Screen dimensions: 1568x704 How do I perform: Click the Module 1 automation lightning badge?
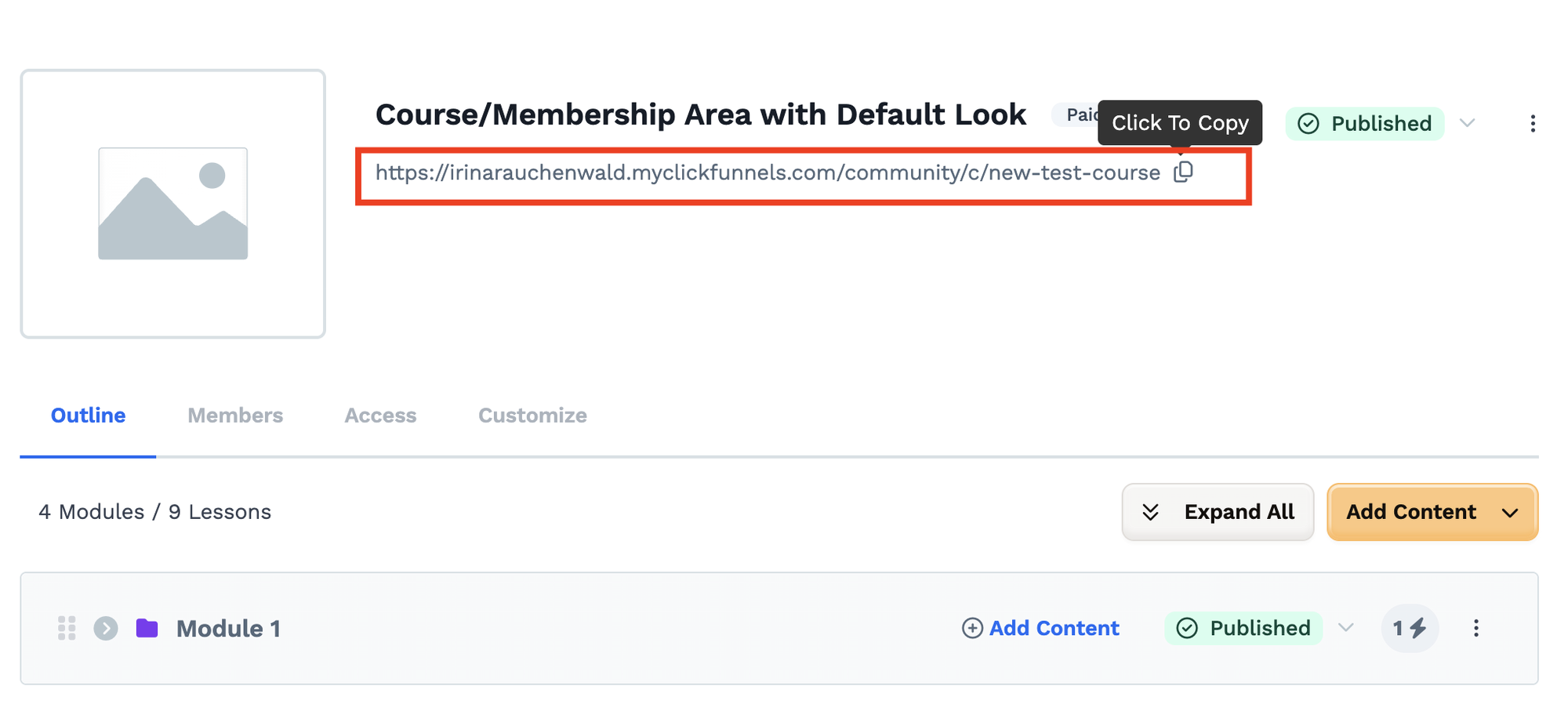tap(1410, 628)
